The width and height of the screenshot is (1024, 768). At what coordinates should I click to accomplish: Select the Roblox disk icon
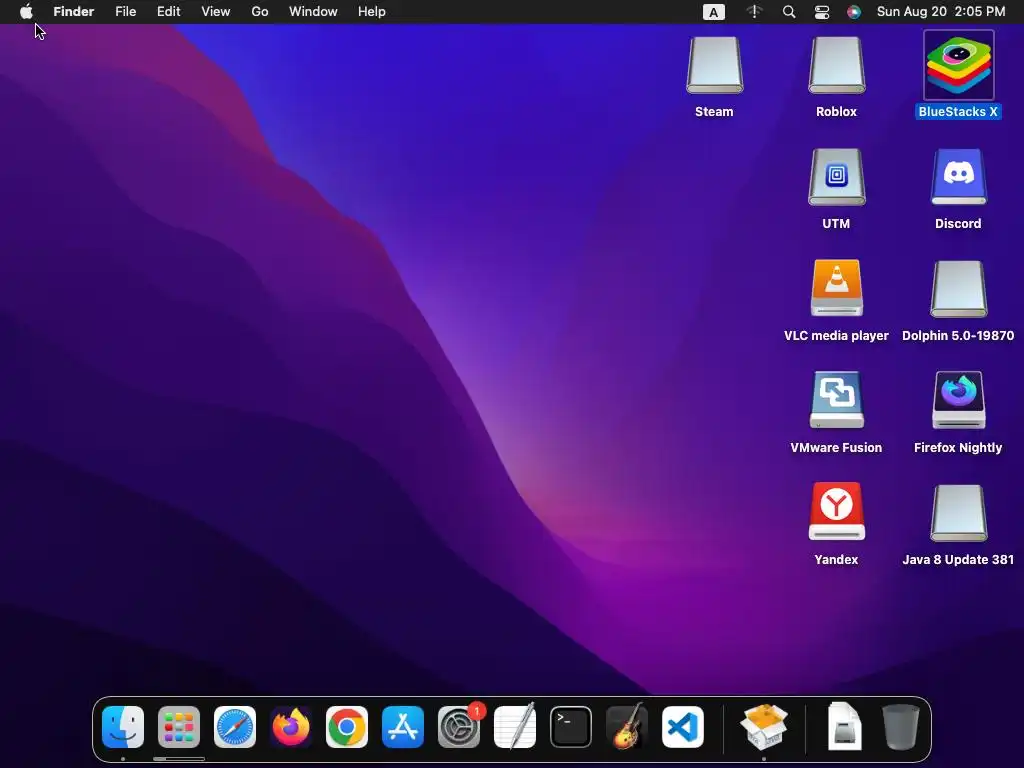coord(837,65)
